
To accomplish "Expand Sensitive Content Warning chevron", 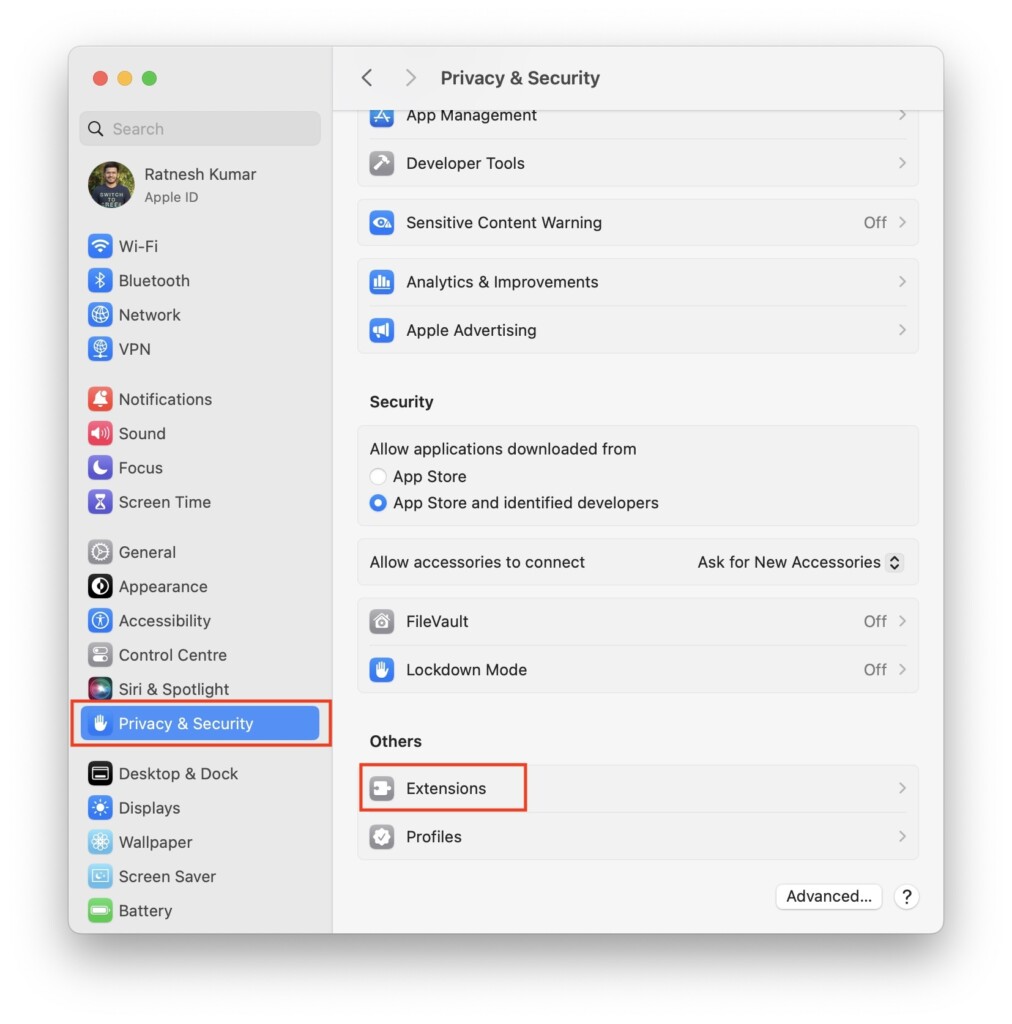I will pos(902,223).
